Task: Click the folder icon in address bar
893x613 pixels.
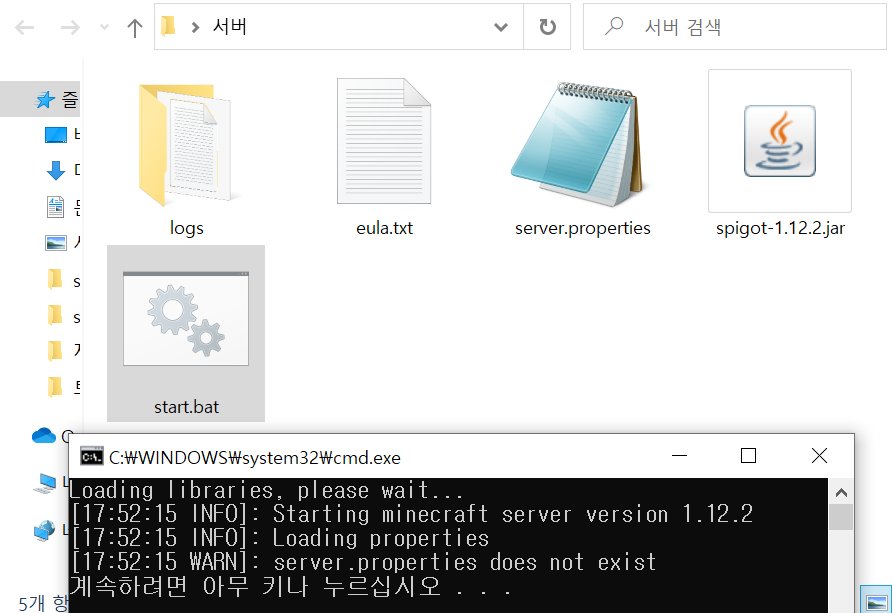Action: click(x=168, y=26)
